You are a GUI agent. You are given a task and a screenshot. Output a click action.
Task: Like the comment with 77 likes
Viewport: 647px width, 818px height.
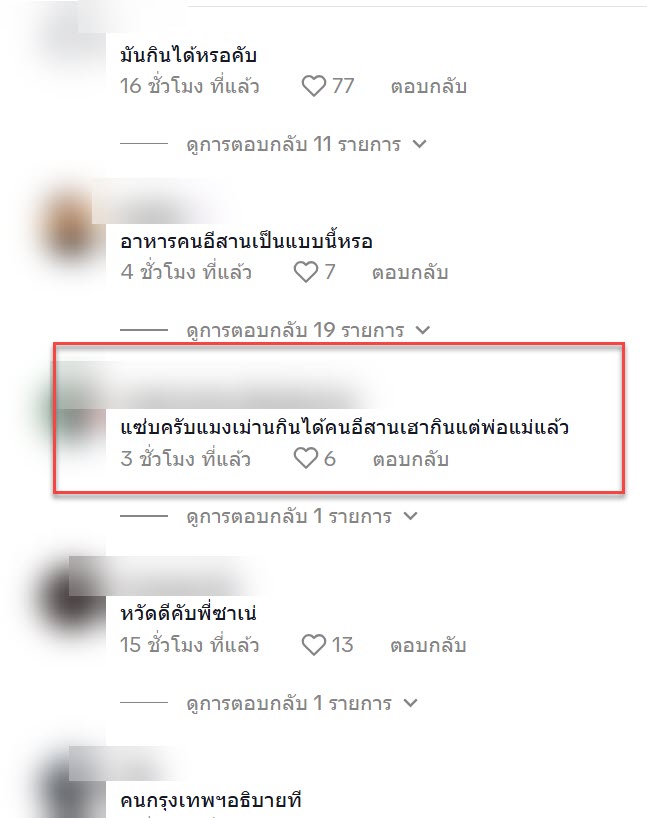(x=314, y=86)
